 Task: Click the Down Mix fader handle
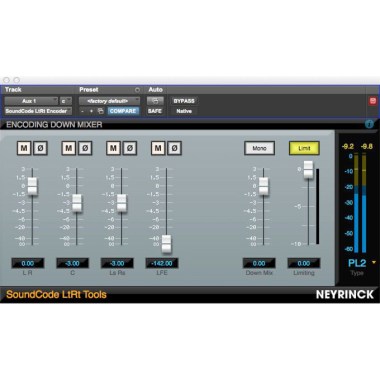click(263, 186)
